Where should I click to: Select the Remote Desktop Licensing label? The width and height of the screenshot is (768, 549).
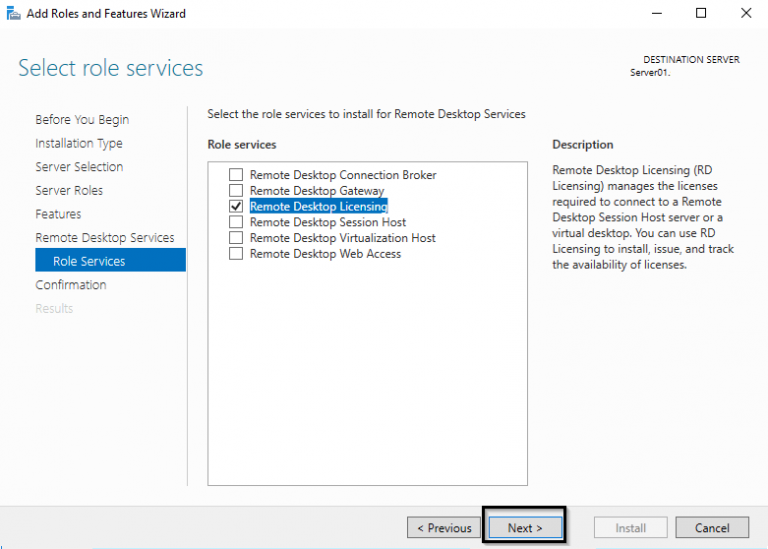[x=319, y=206]
